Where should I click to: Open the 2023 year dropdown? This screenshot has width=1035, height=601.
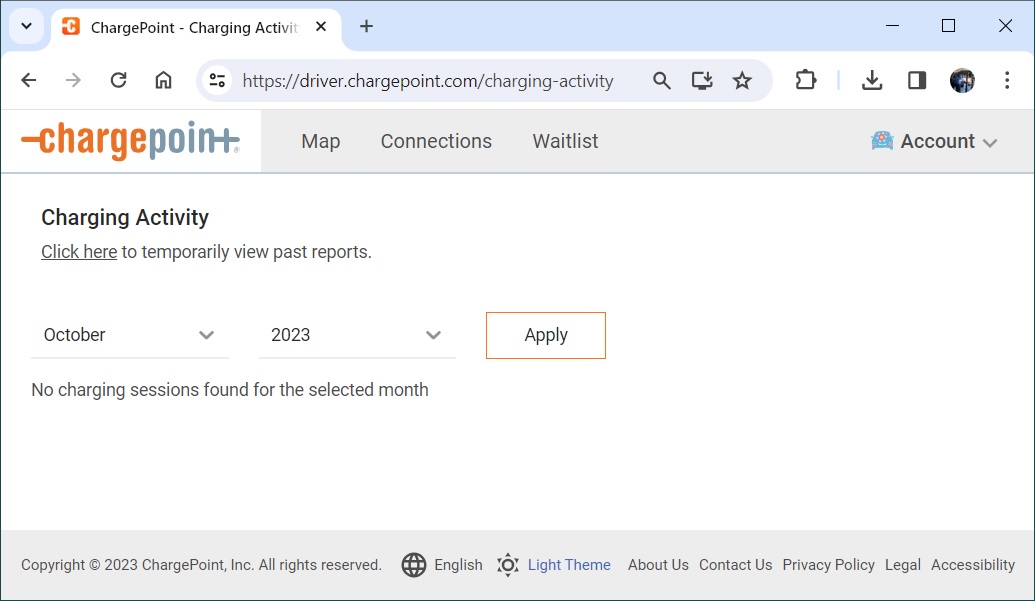coord(357,335)
